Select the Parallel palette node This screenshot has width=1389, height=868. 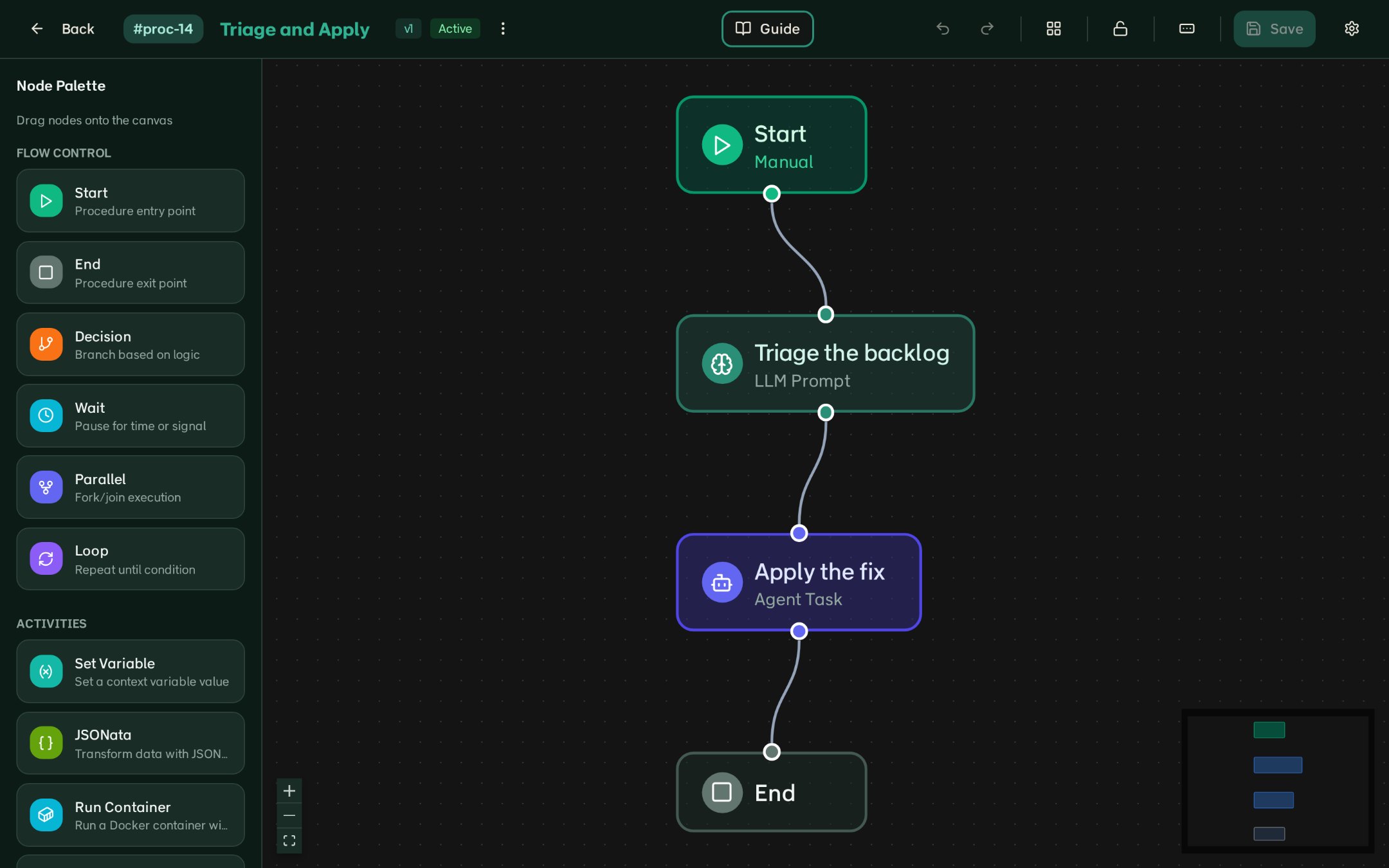coord(131,487)
